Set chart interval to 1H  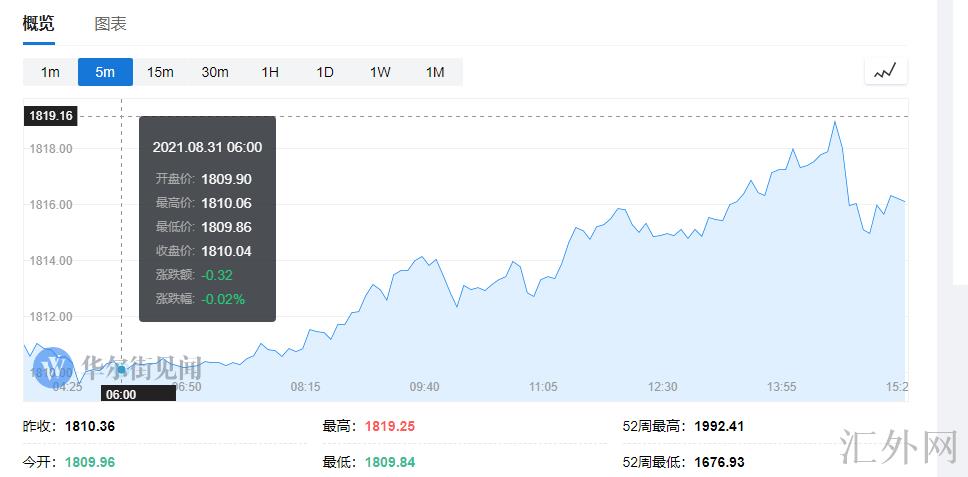click(x=270, y=72)
